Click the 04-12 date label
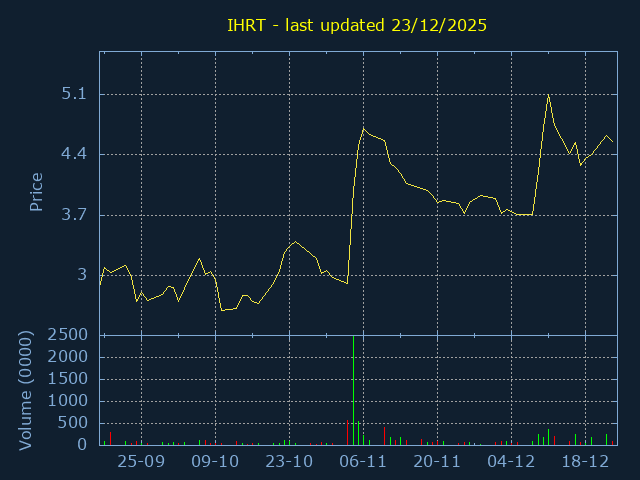 click(x=511, y=462)
